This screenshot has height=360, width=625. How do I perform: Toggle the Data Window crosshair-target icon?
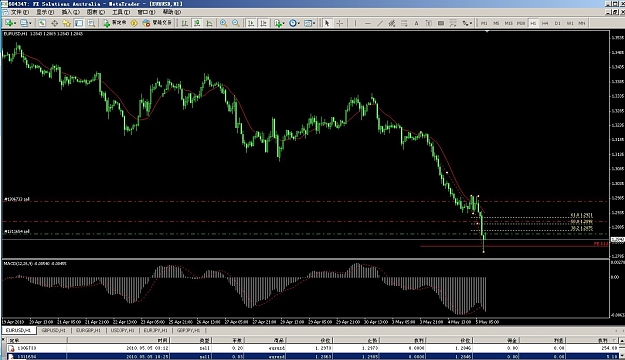[55, 23]
